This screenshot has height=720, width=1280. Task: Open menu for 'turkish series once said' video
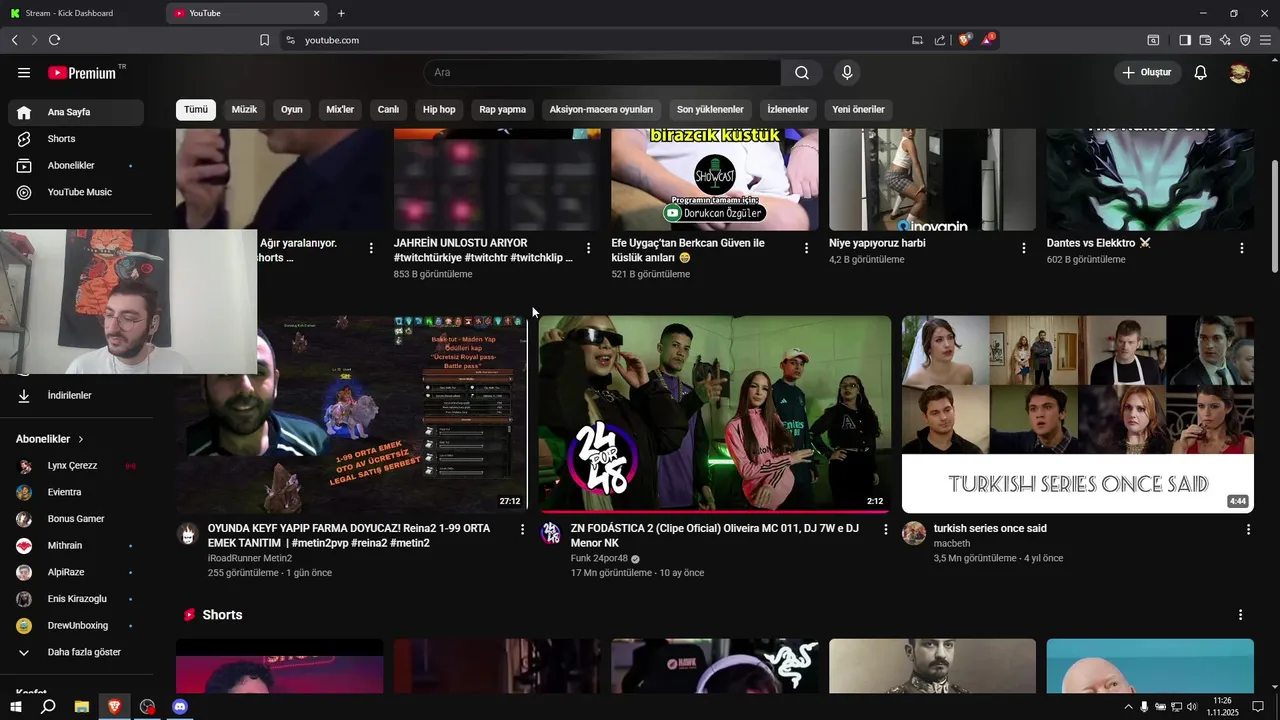[x=1248, y=530]
